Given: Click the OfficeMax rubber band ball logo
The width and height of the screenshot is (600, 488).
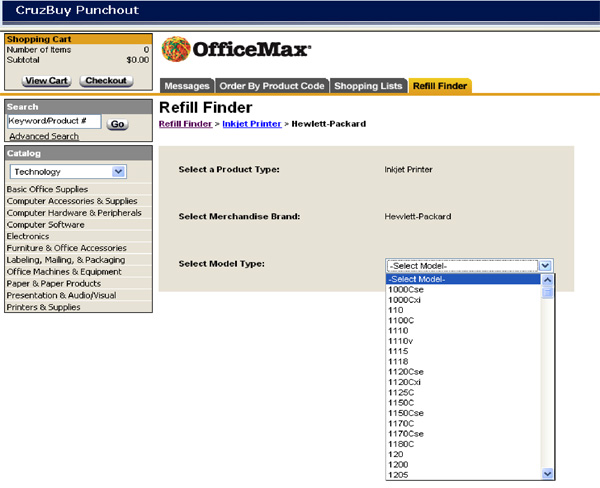Looking at the screenshot, I should (x=176, y=49).
